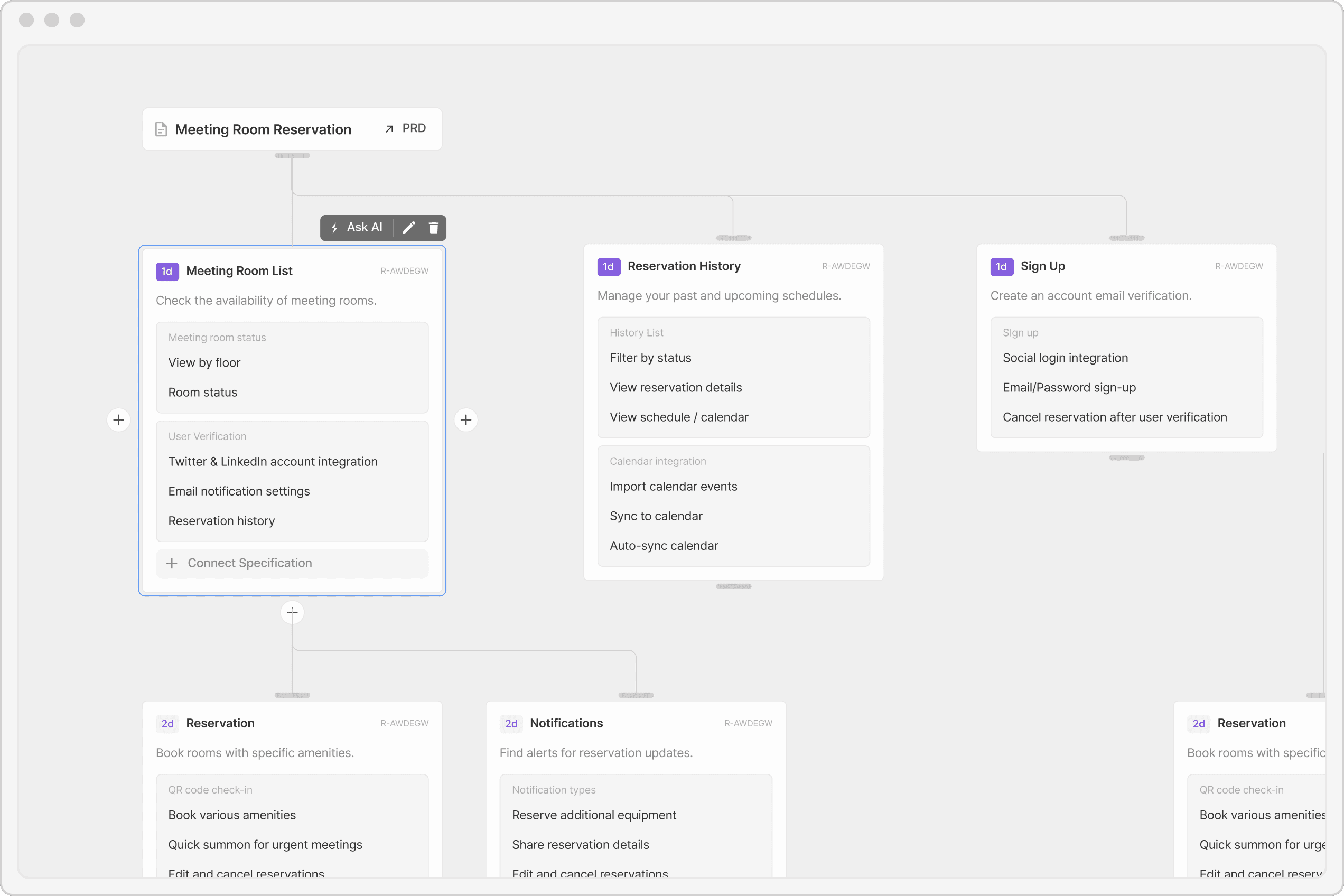Open the Notifications card title
The width and height of the screenshot is (1344, 896).
pyautogui.click(x=566, y=723)
